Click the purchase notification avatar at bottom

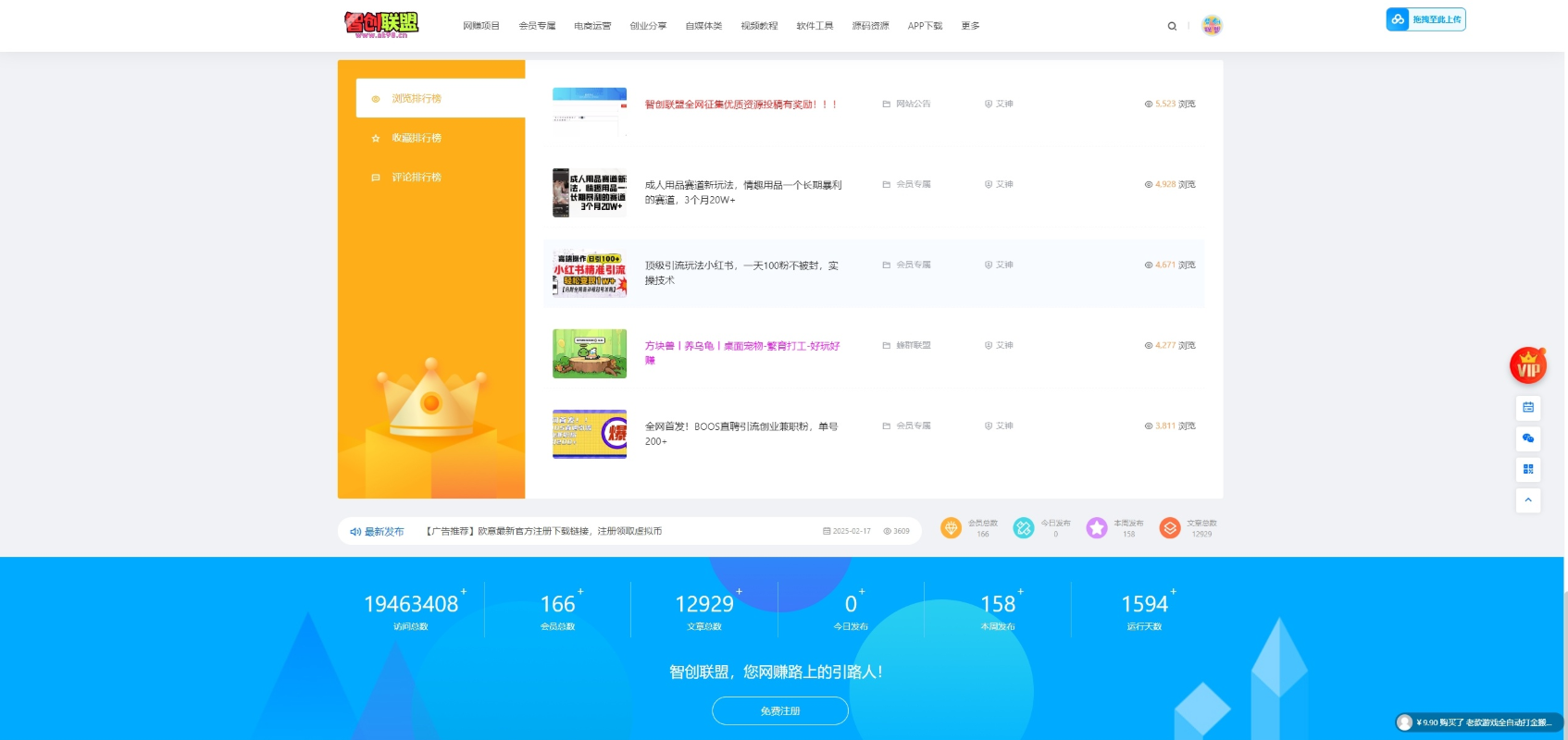1405,722
